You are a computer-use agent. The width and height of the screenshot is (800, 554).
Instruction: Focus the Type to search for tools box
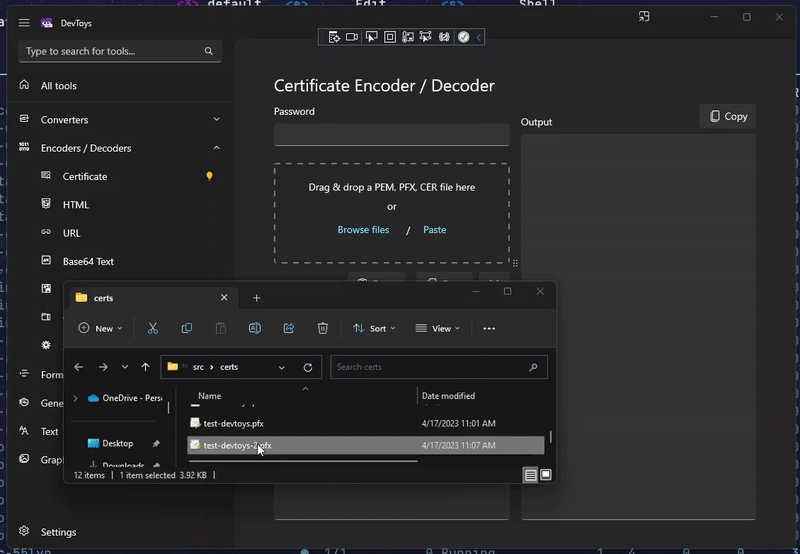click(x=120, y=51)
